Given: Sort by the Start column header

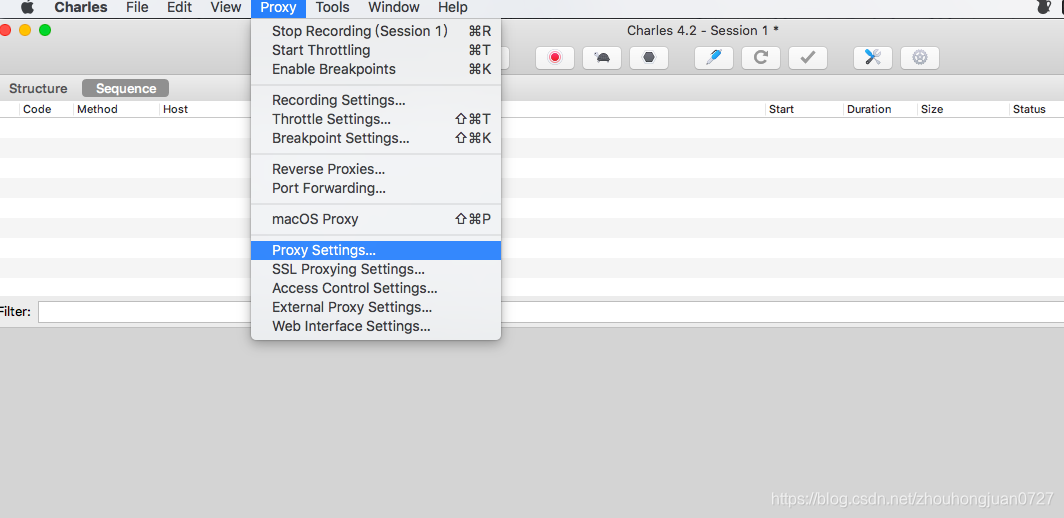Looking at the screenshot, I should pos(781,109).
